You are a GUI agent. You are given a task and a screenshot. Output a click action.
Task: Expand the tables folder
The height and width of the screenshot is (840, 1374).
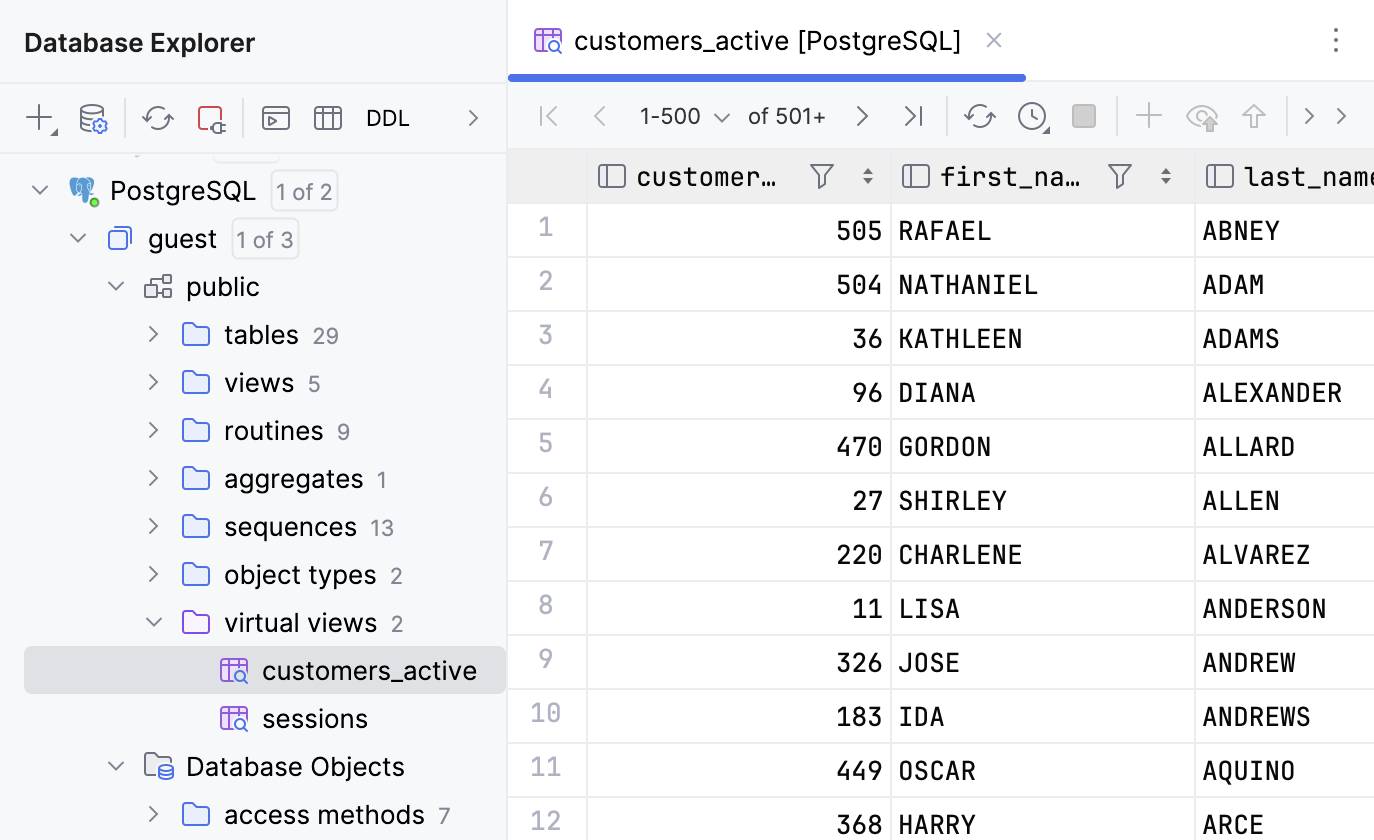[152, 335]
